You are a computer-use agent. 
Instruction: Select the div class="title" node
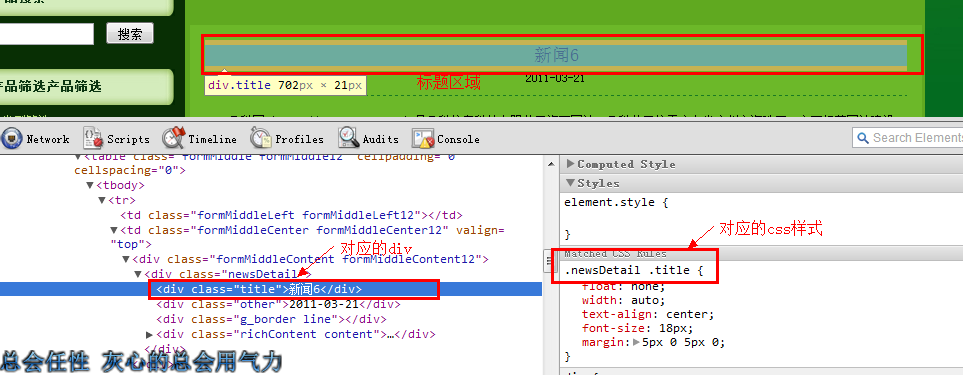[x=259, y=289]
